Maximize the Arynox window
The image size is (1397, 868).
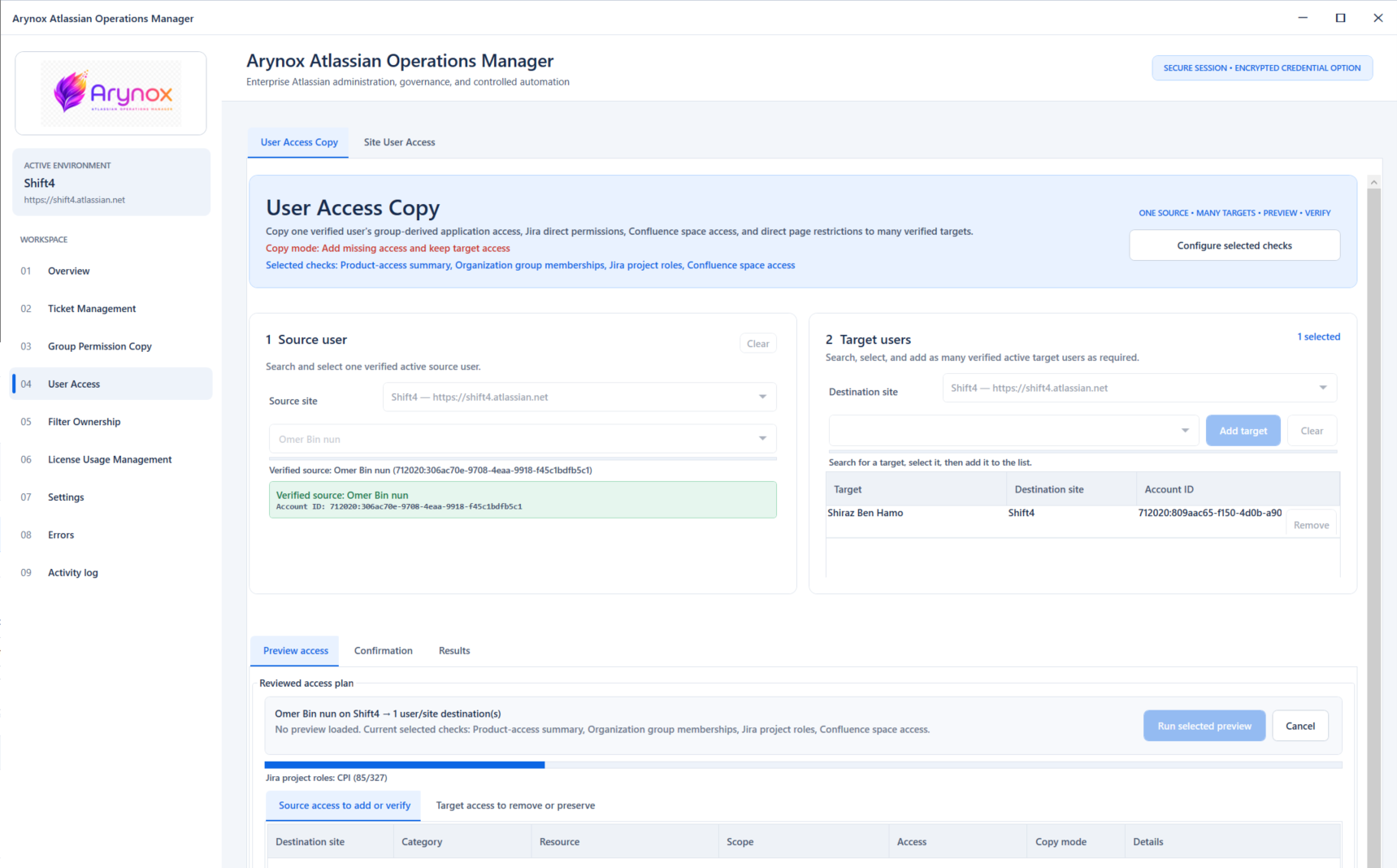[1340, 18]
